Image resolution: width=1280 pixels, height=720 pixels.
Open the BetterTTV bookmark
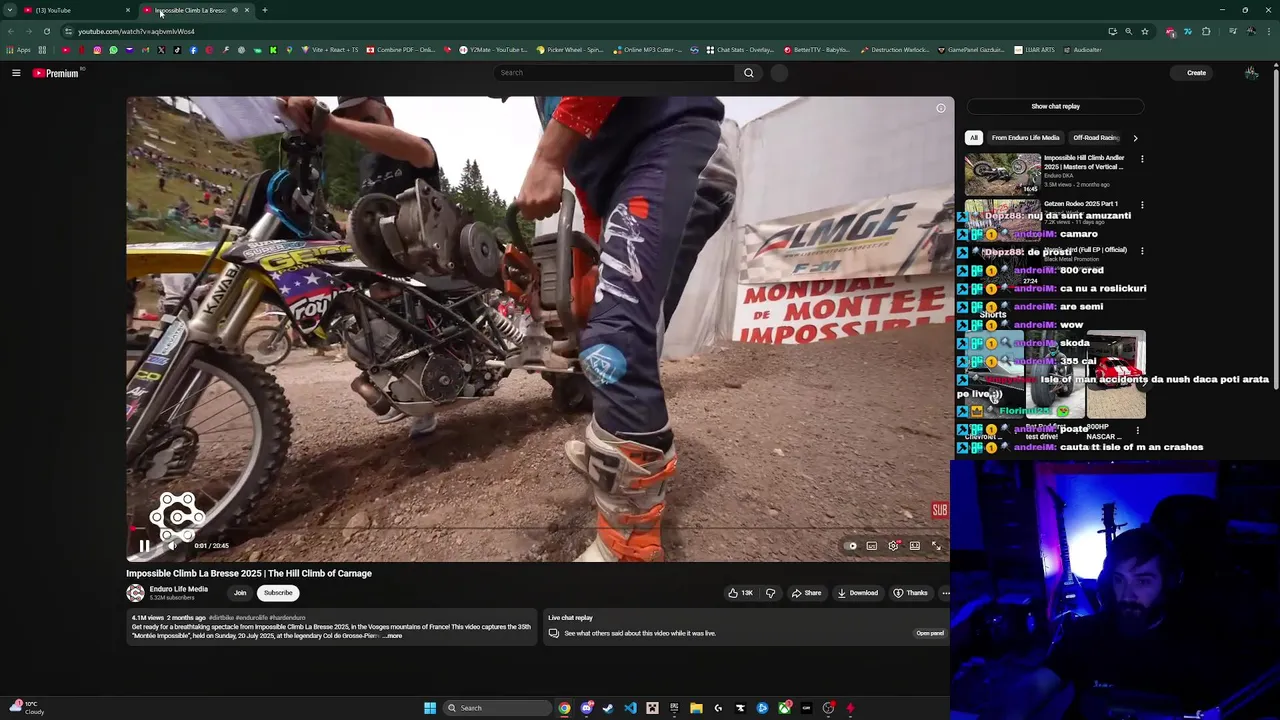(x=816, y=50)
